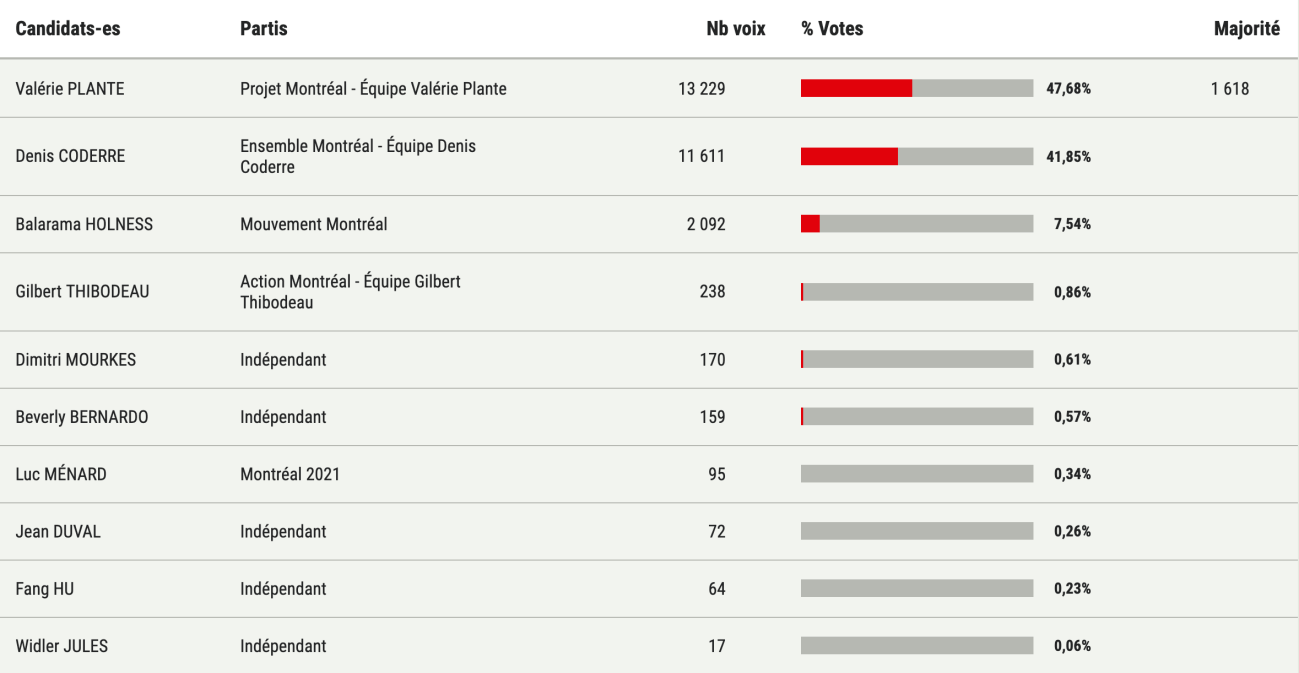Click the Majorité column header

tap(1247, 29)
